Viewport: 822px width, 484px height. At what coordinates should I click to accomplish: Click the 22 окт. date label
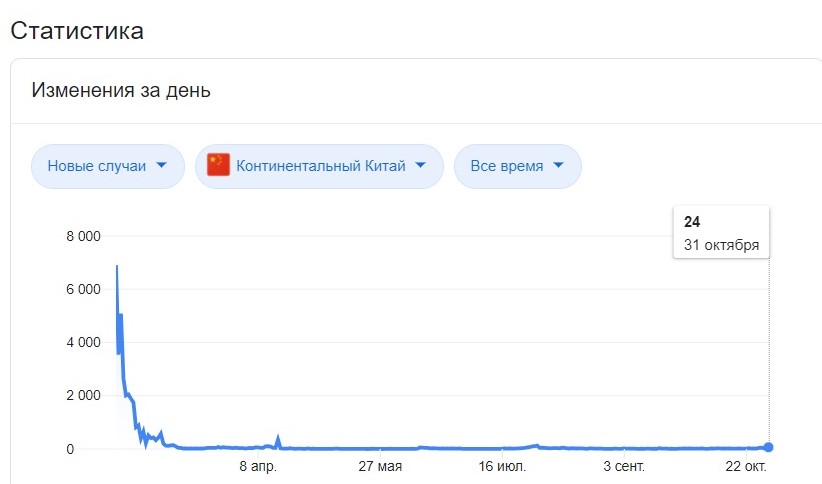point(745,466)
